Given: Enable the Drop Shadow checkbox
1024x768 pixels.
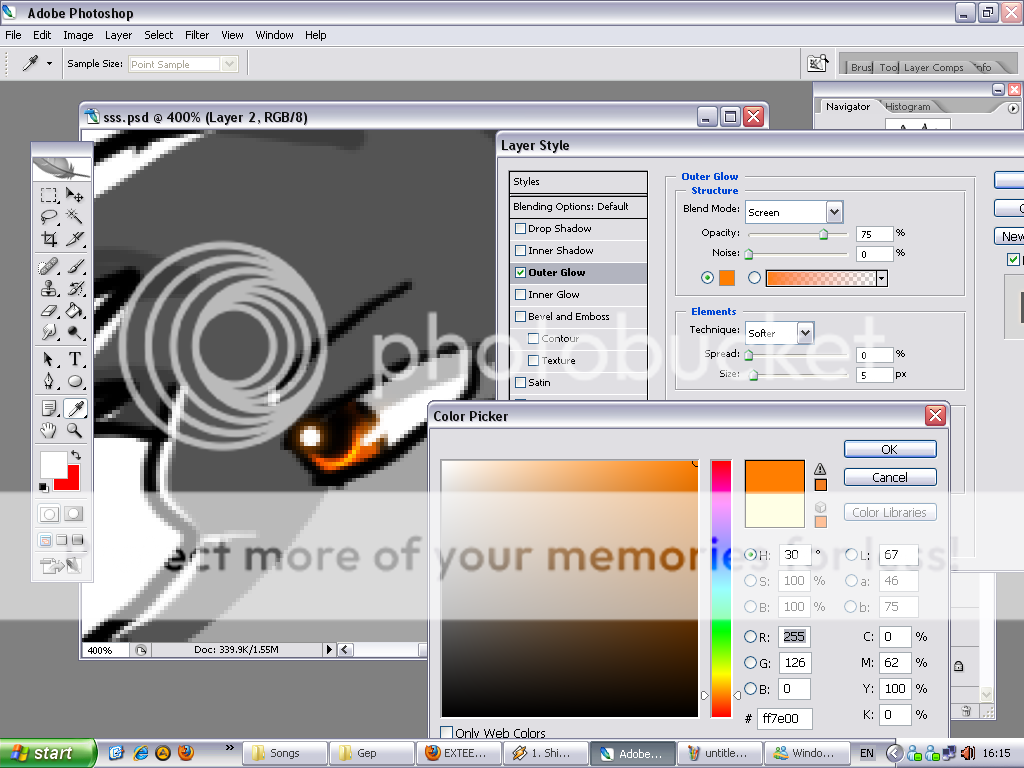Looking at the screenshot, I should [520, 229].
